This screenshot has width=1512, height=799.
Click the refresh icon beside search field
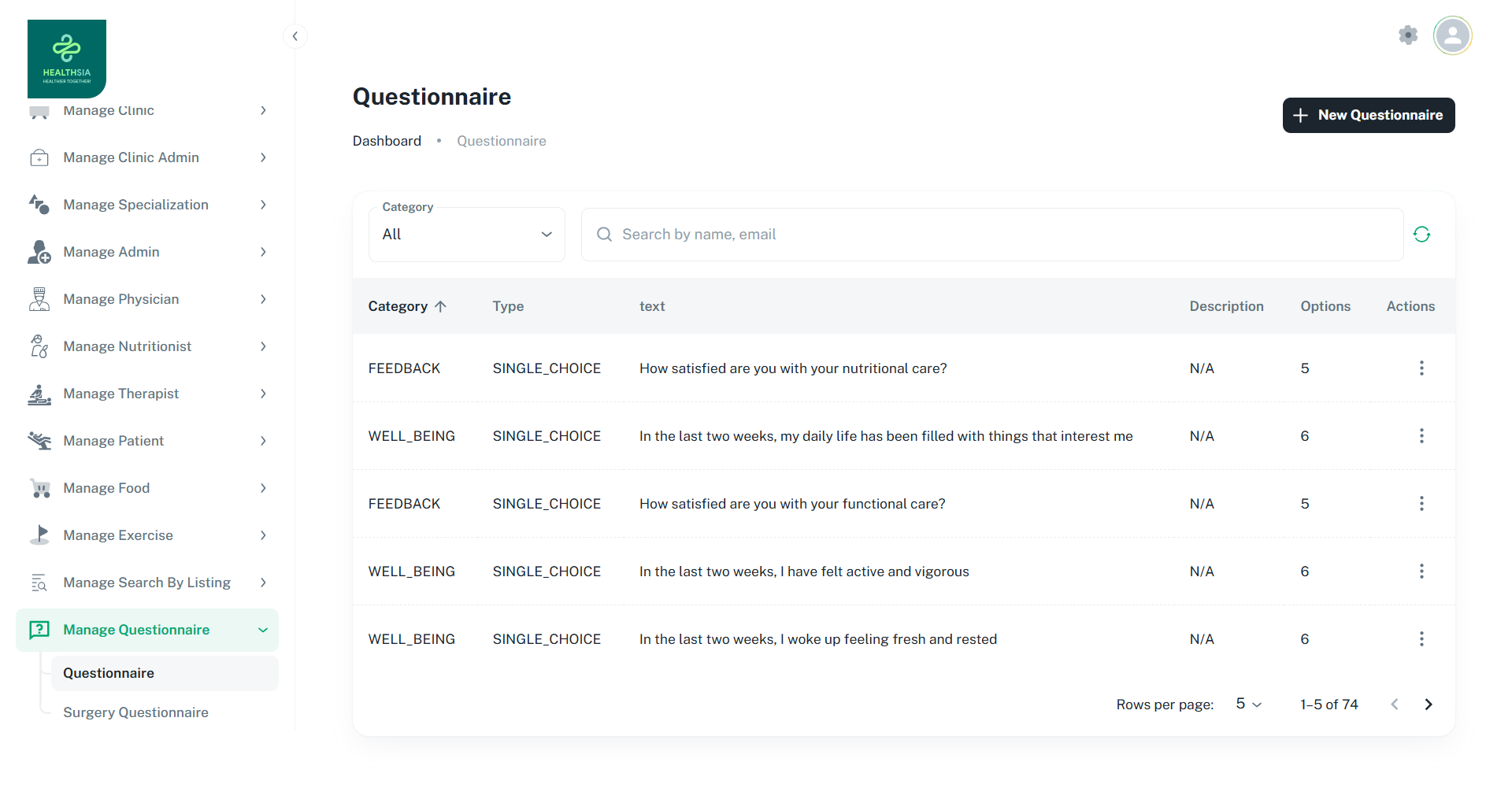pos(1421,235)
